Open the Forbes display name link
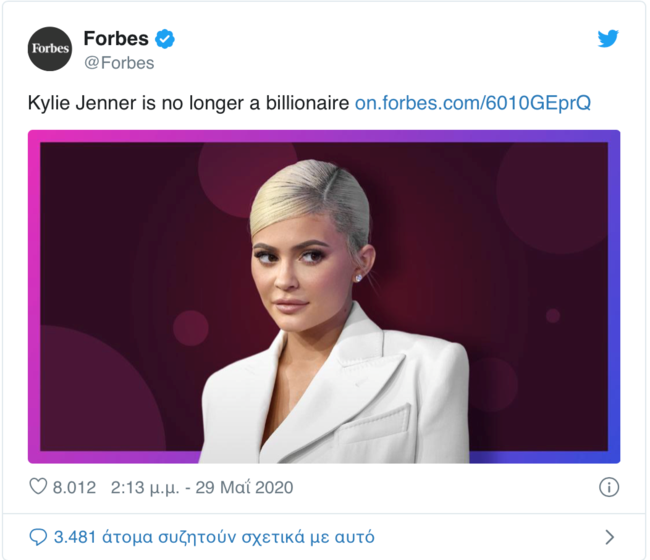The width and height of the screenshot is (650, 560). [x=116, y=40]
